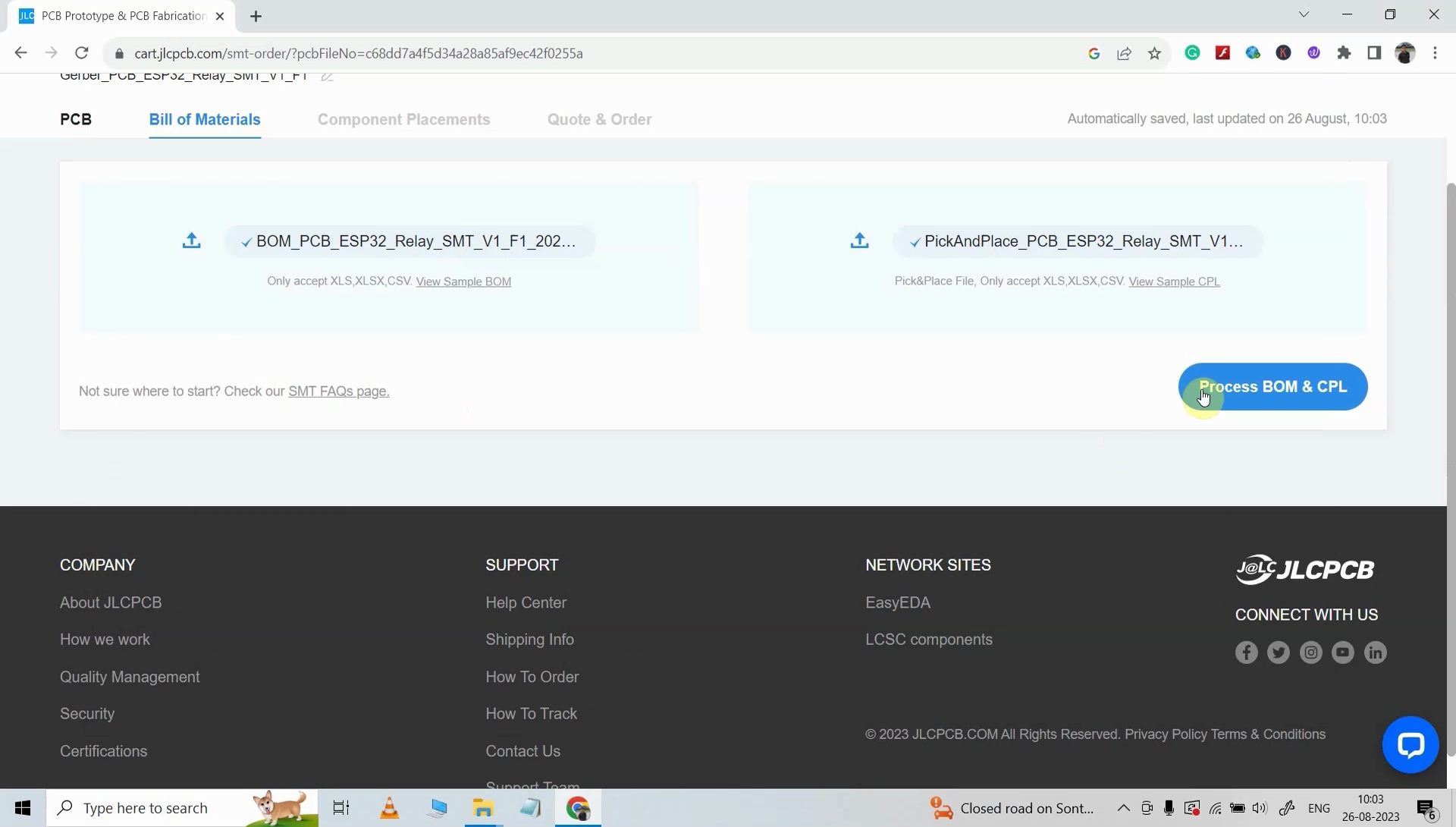The image size is (1456, 827).
Task: Switch to the PCB tab
Action: click(x=76, y=119)
